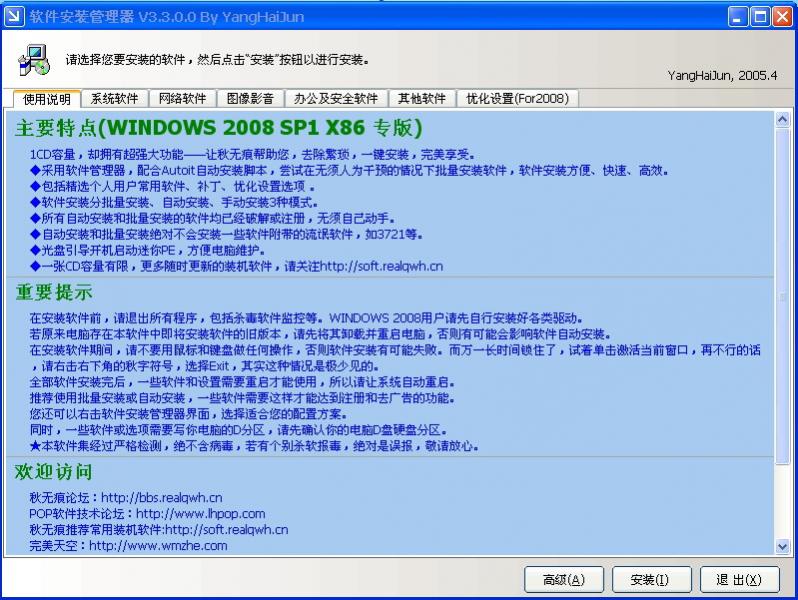Minimize the 软件安装管理器 window
The height and width of the screenshot is (600, 798).
738,17
